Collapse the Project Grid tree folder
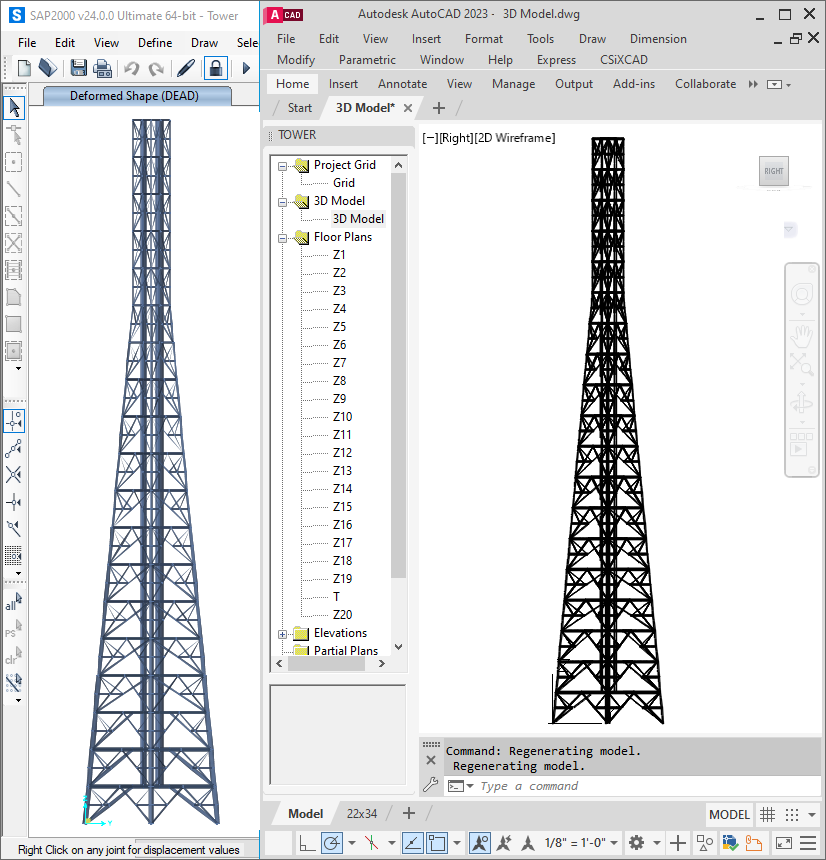Viewport: 826px width, 860px height. coord(282,166)
